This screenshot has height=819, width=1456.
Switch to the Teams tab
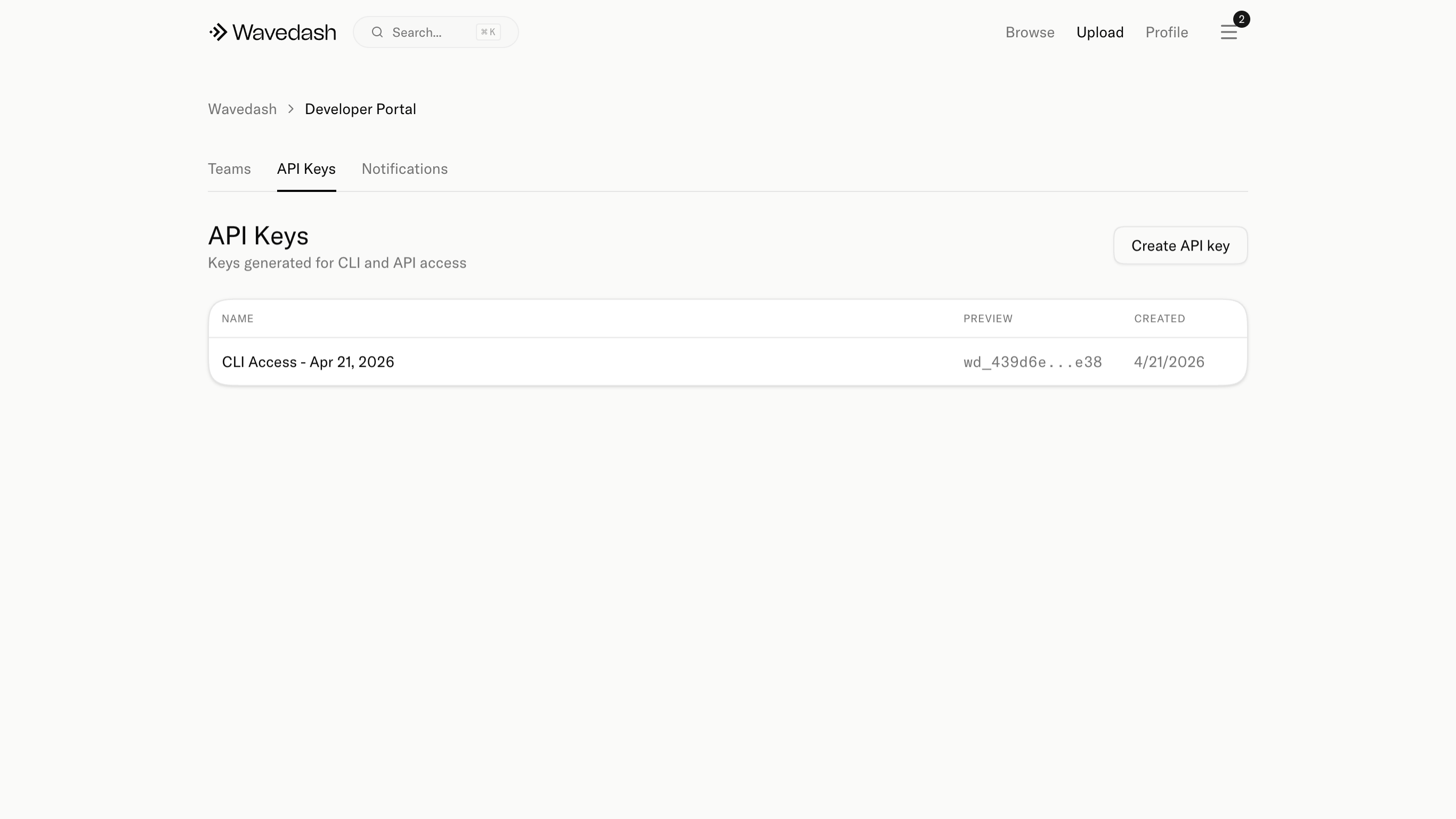(x=229, y=168)
